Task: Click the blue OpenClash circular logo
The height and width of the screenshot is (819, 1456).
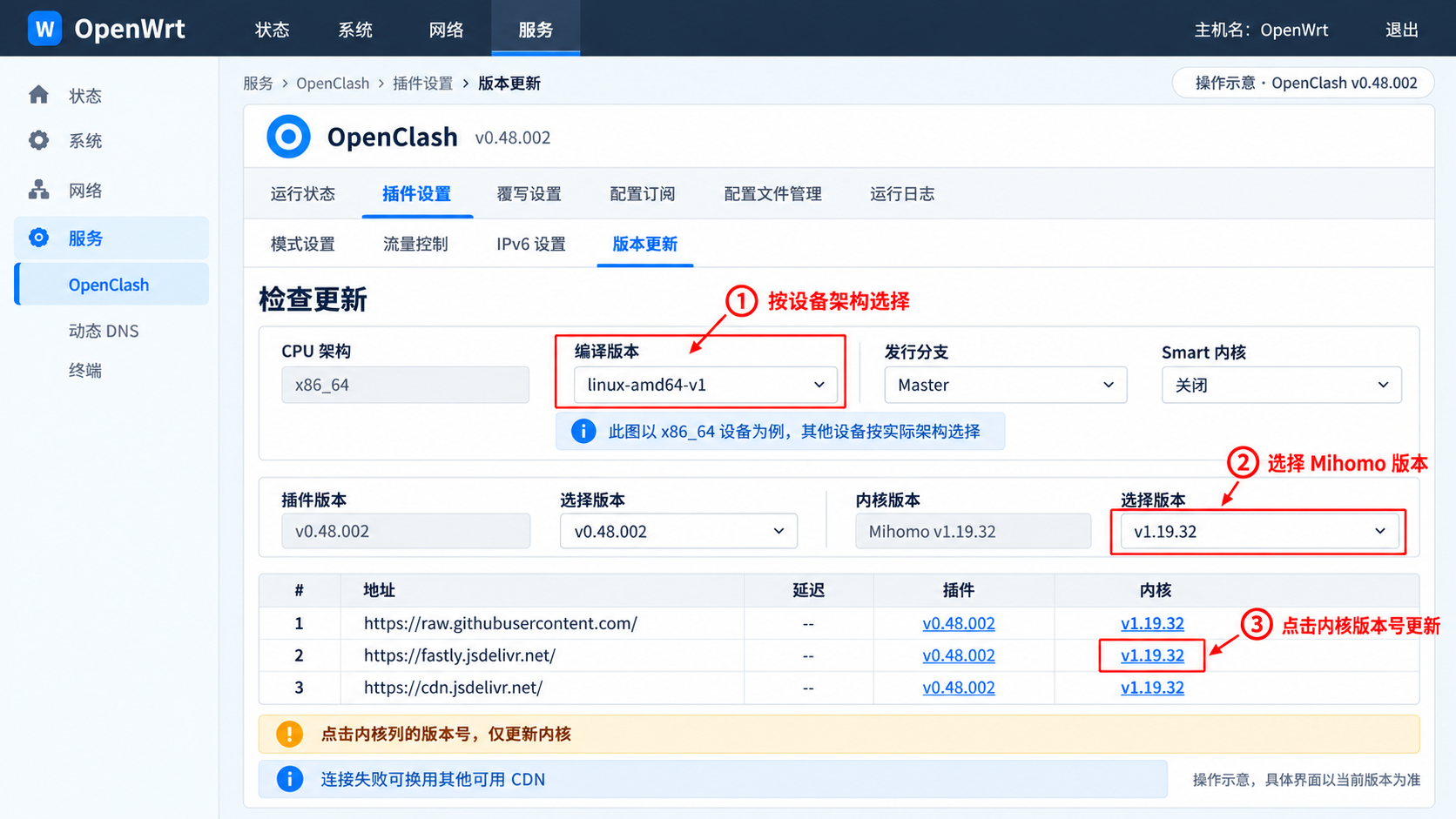Action: (x=288, y=137)
